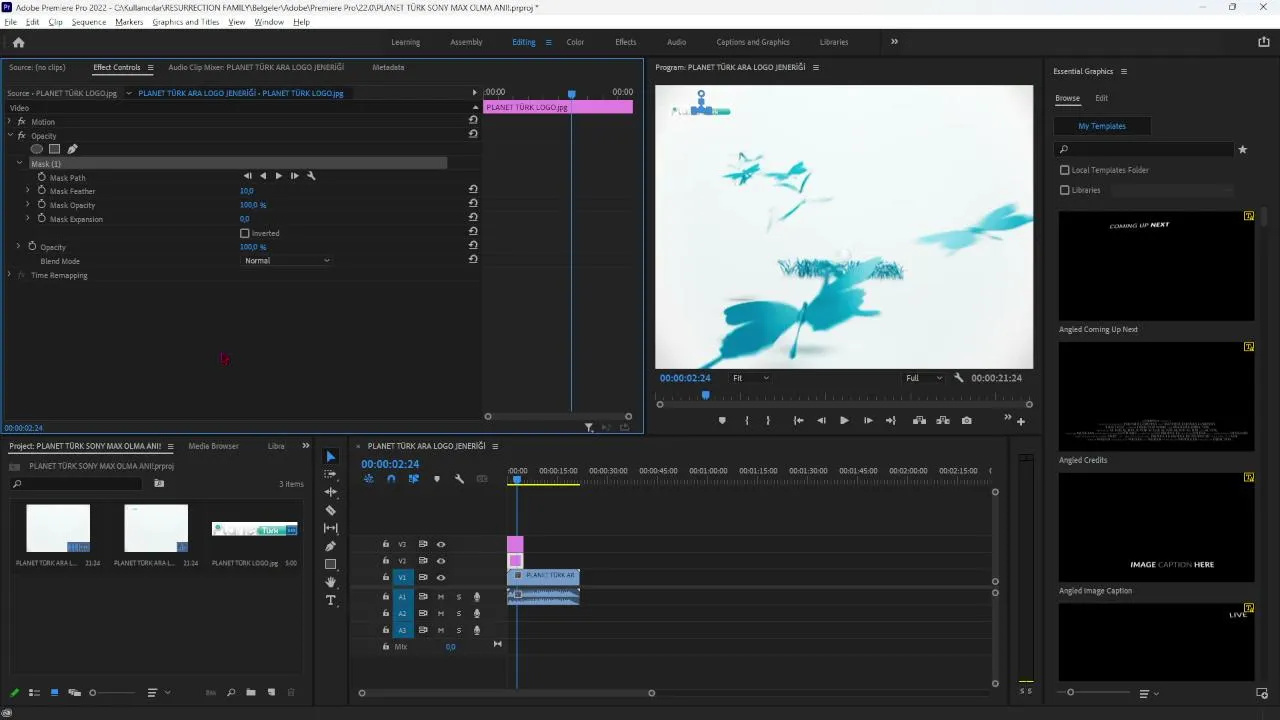1280x720 pixels.
Task: Click Add Marker in Program Monitor
Action: (x=722, y=420)
